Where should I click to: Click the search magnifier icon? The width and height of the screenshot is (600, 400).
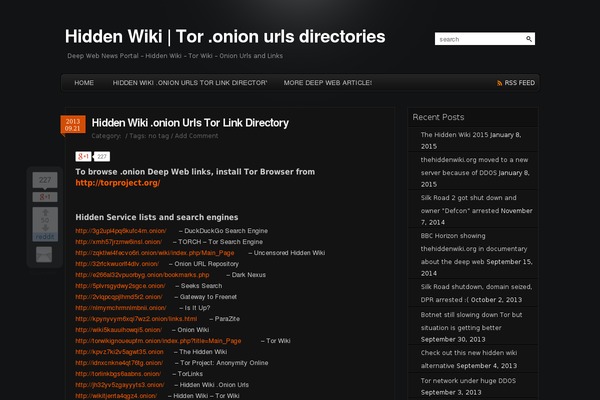click(528, 39)
